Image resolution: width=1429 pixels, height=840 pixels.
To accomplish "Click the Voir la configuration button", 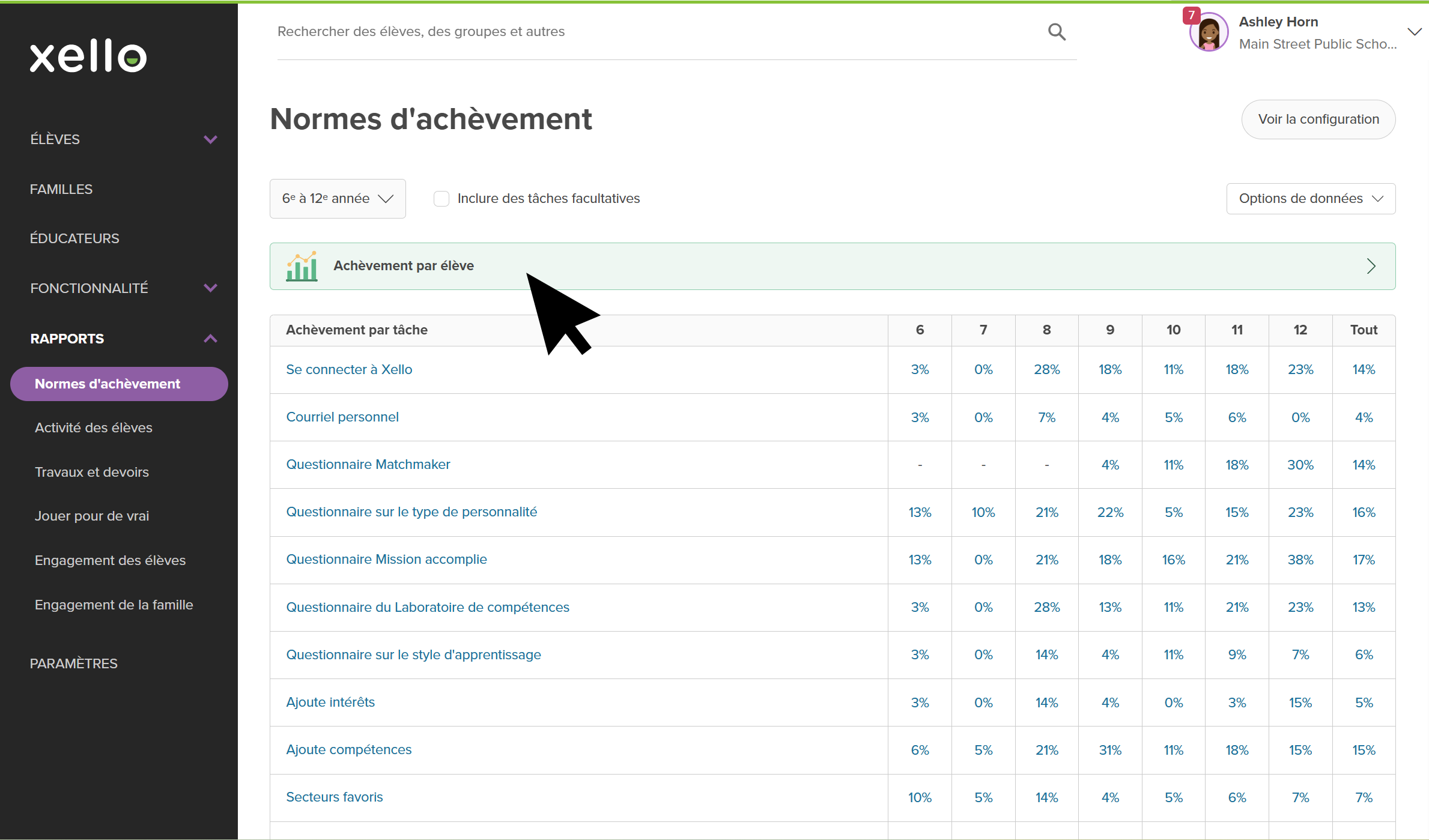I will click(1318, 119).
